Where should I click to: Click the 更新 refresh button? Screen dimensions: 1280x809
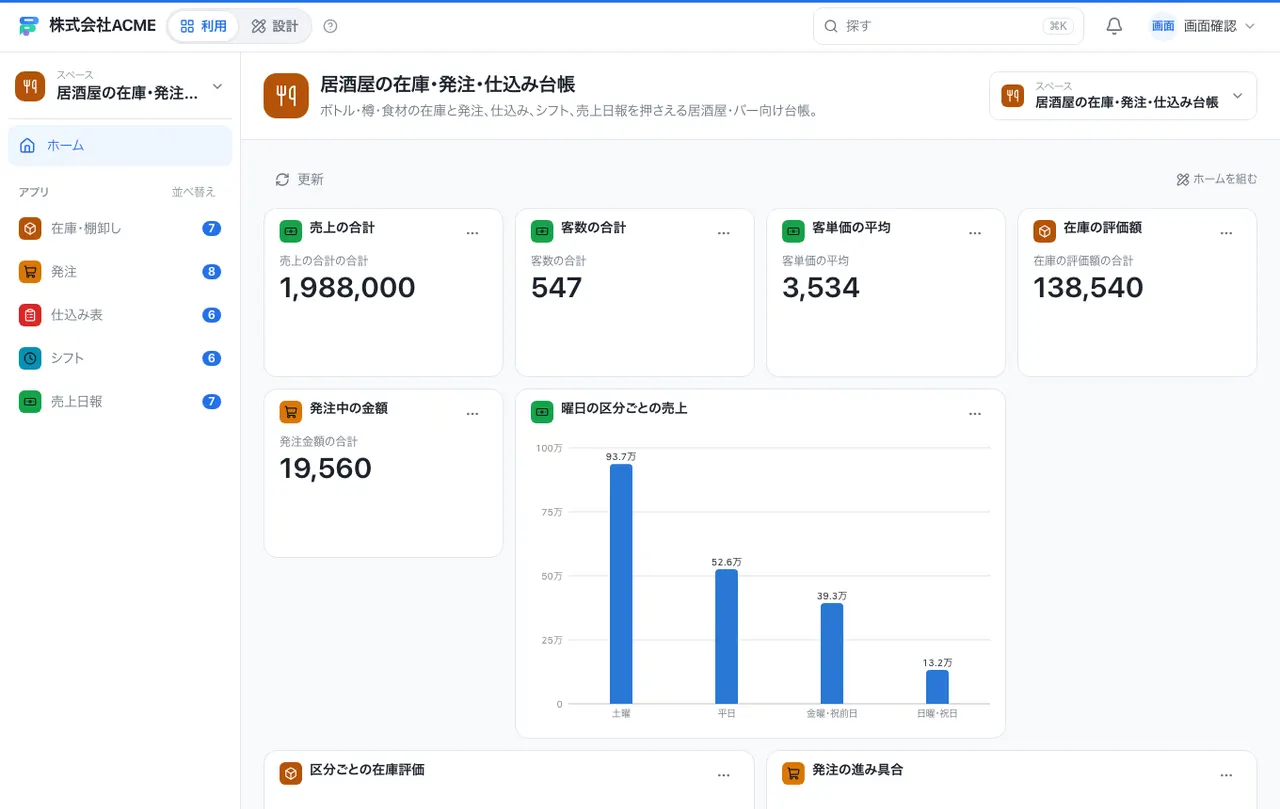[299, 179]
